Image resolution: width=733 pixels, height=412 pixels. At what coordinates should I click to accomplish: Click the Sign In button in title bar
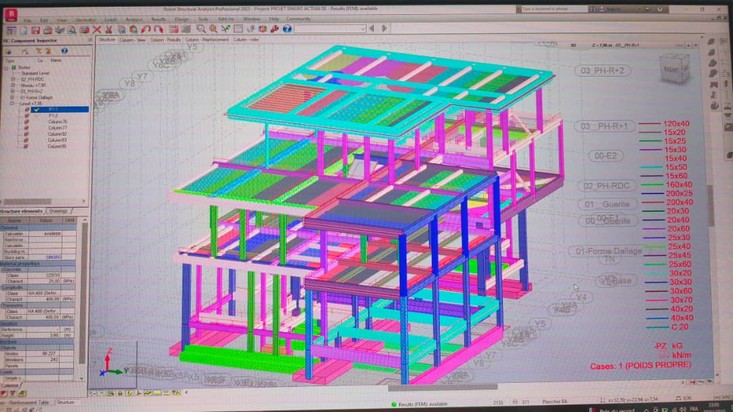tap(612, 9)
